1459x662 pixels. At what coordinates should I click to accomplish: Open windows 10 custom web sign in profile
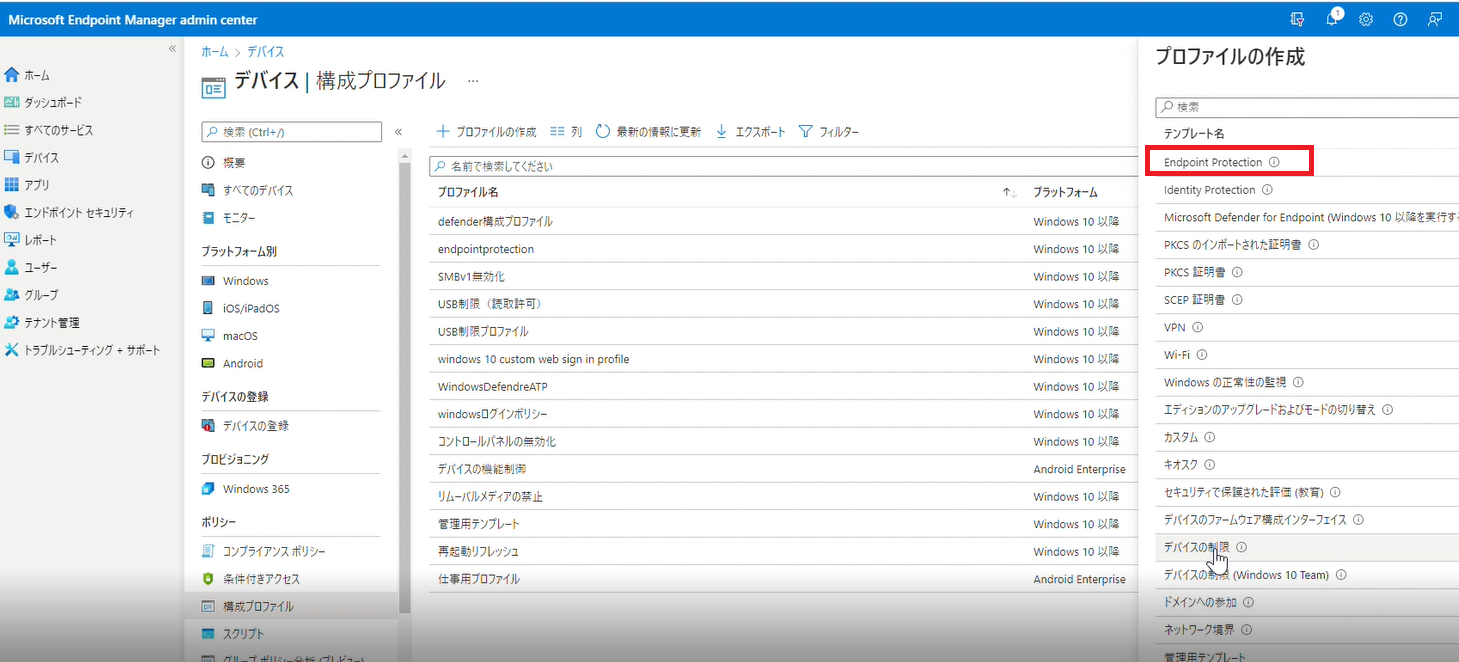point(533,359)
